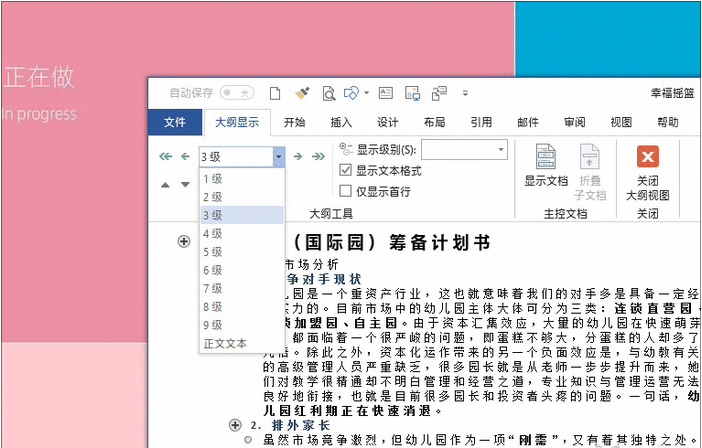This screenshot has width=702, height=448.
Task: Click the picture insert icon in quick access toolbar
Action: [412, 93]
